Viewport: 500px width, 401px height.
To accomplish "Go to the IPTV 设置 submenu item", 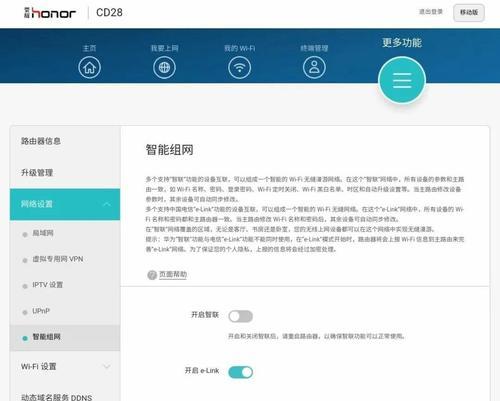I will coord(48,285).
